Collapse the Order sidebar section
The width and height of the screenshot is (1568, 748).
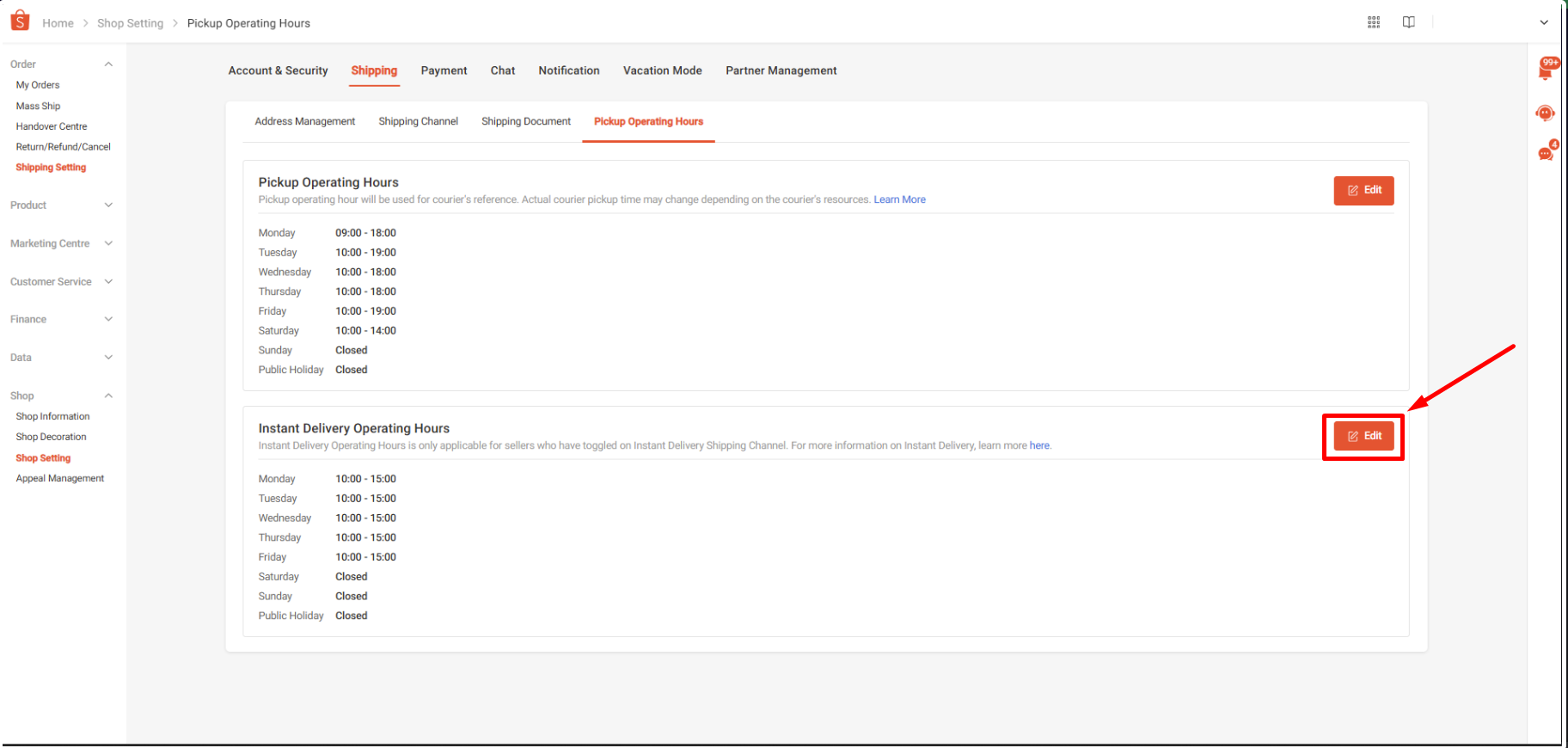click(x=108, y=64)
